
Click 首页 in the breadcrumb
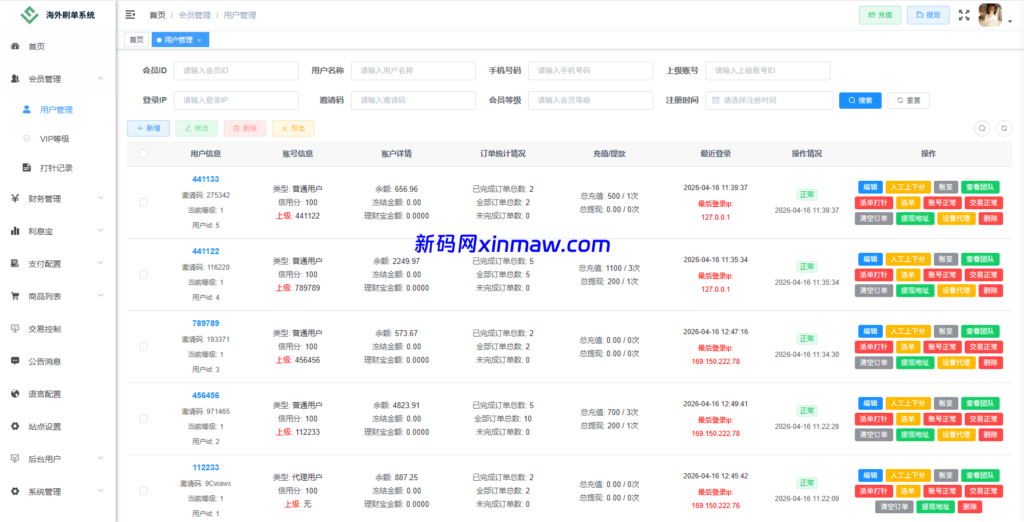point(157,15)
